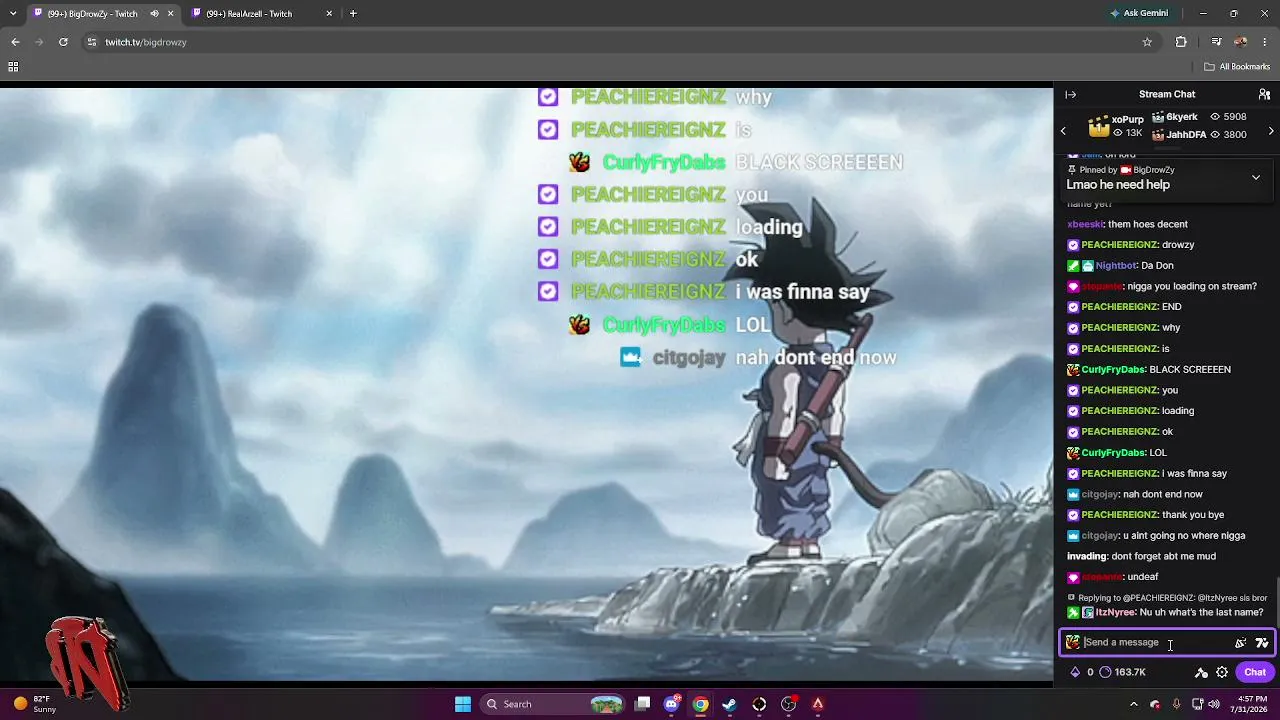Image resolution: width=1280 pixels, height=720 pixels.
Task: Open moderator tools sword icon
Action: [1201, 672]
